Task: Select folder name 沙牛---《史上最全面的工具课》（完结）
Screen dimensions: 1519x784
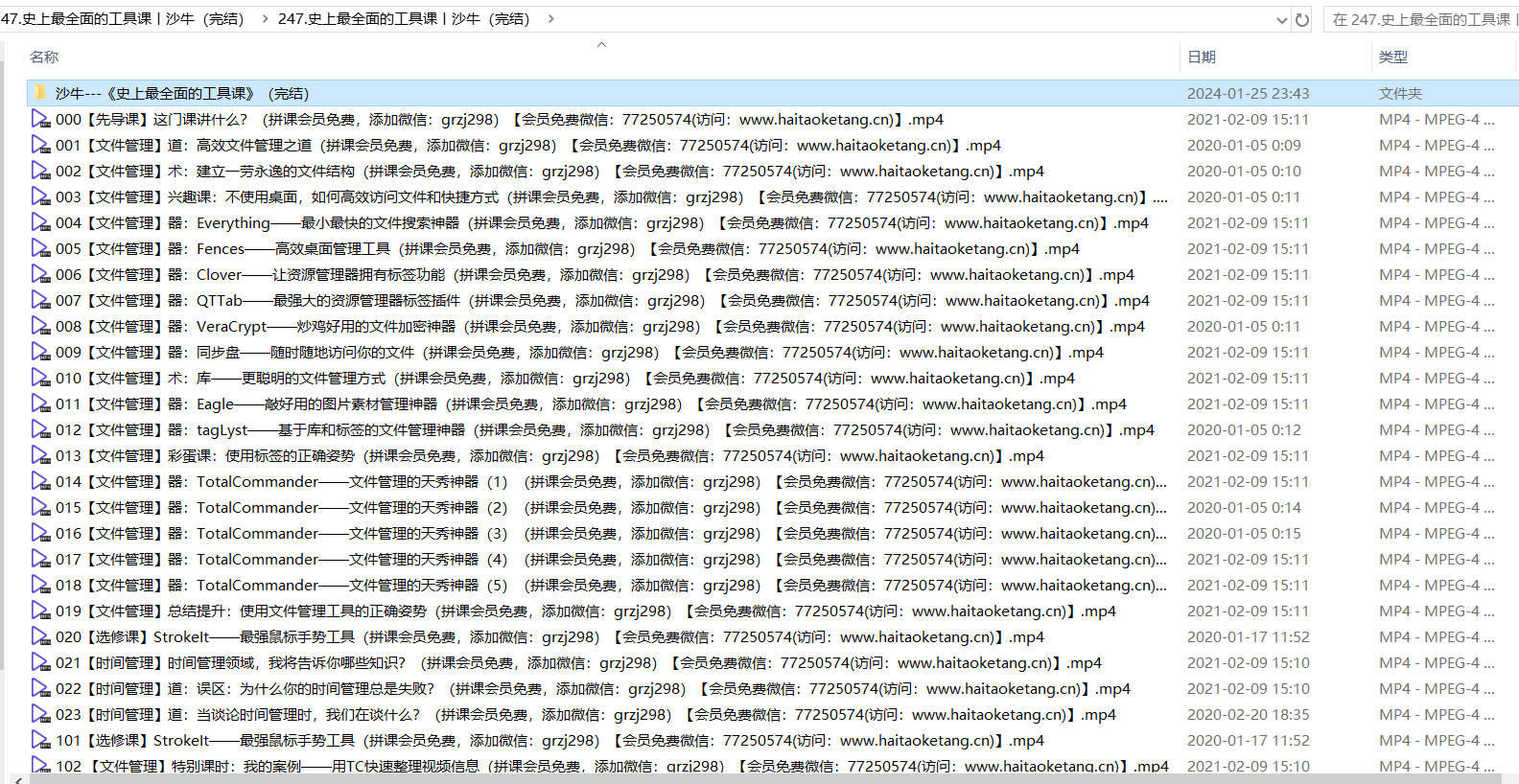Action: (x=182, y=93)
